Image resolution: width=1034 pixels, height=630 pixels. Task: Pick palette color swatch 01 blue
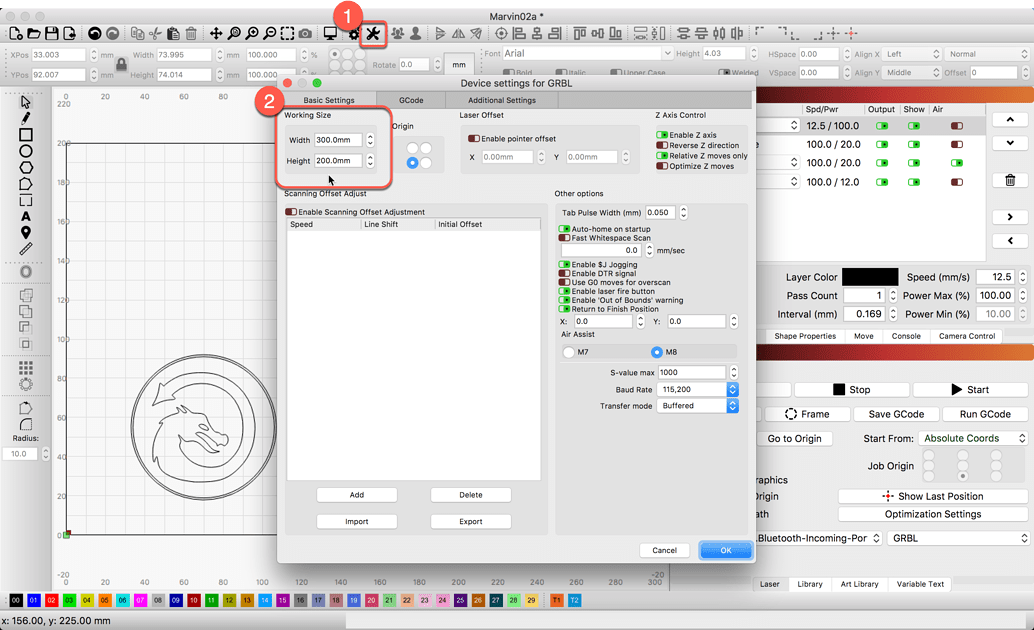(x=34, y=600)
